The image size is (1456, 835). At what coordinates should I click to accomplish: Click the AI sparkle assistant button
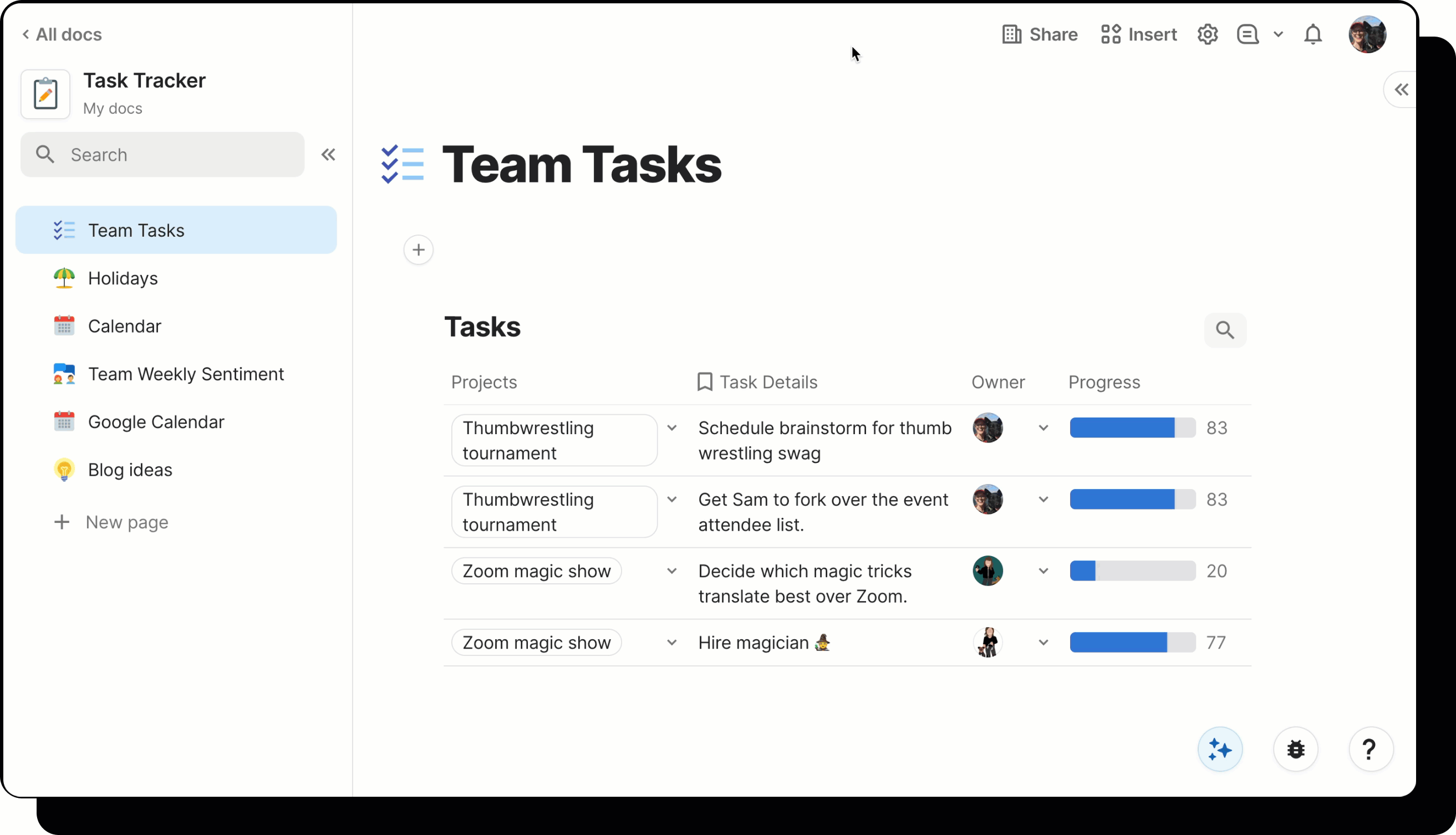(x=1220, y=749)
